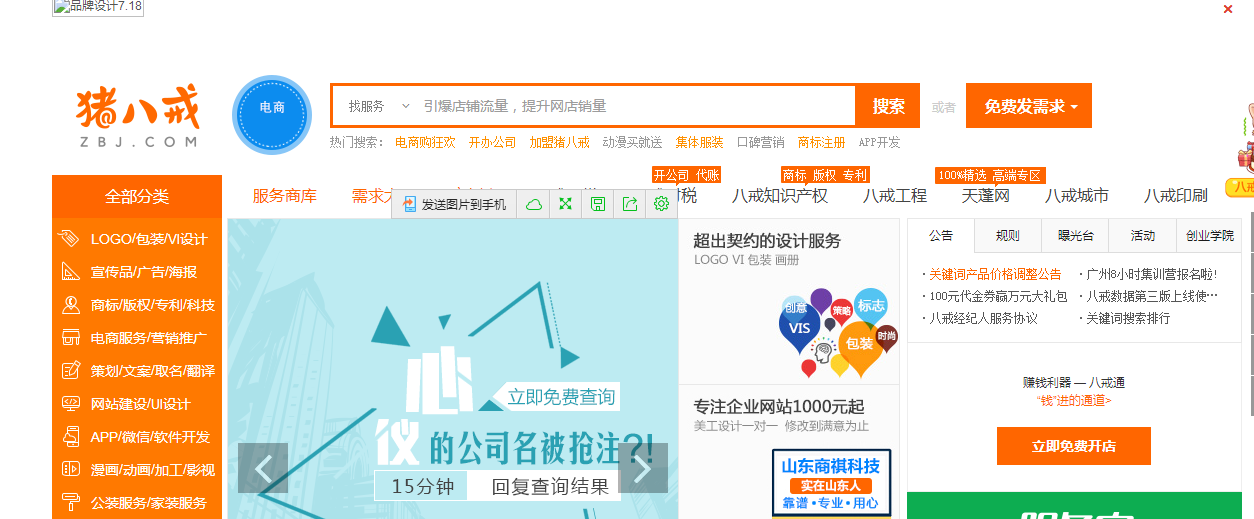
Task: Open the 全部分类 category menu header
Action: (x=137, y=196)
